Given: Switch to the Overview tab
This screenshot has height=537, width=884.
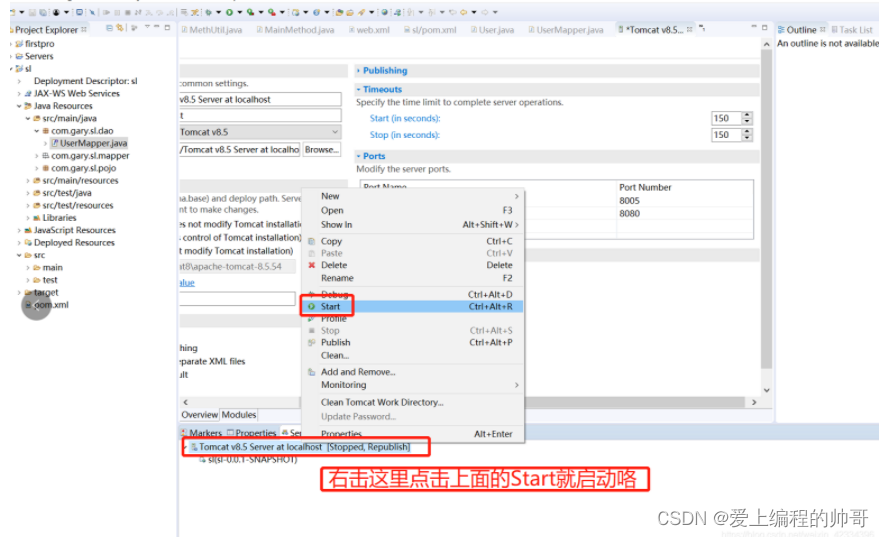Looking at the screenshot, I should coord(200,415).
